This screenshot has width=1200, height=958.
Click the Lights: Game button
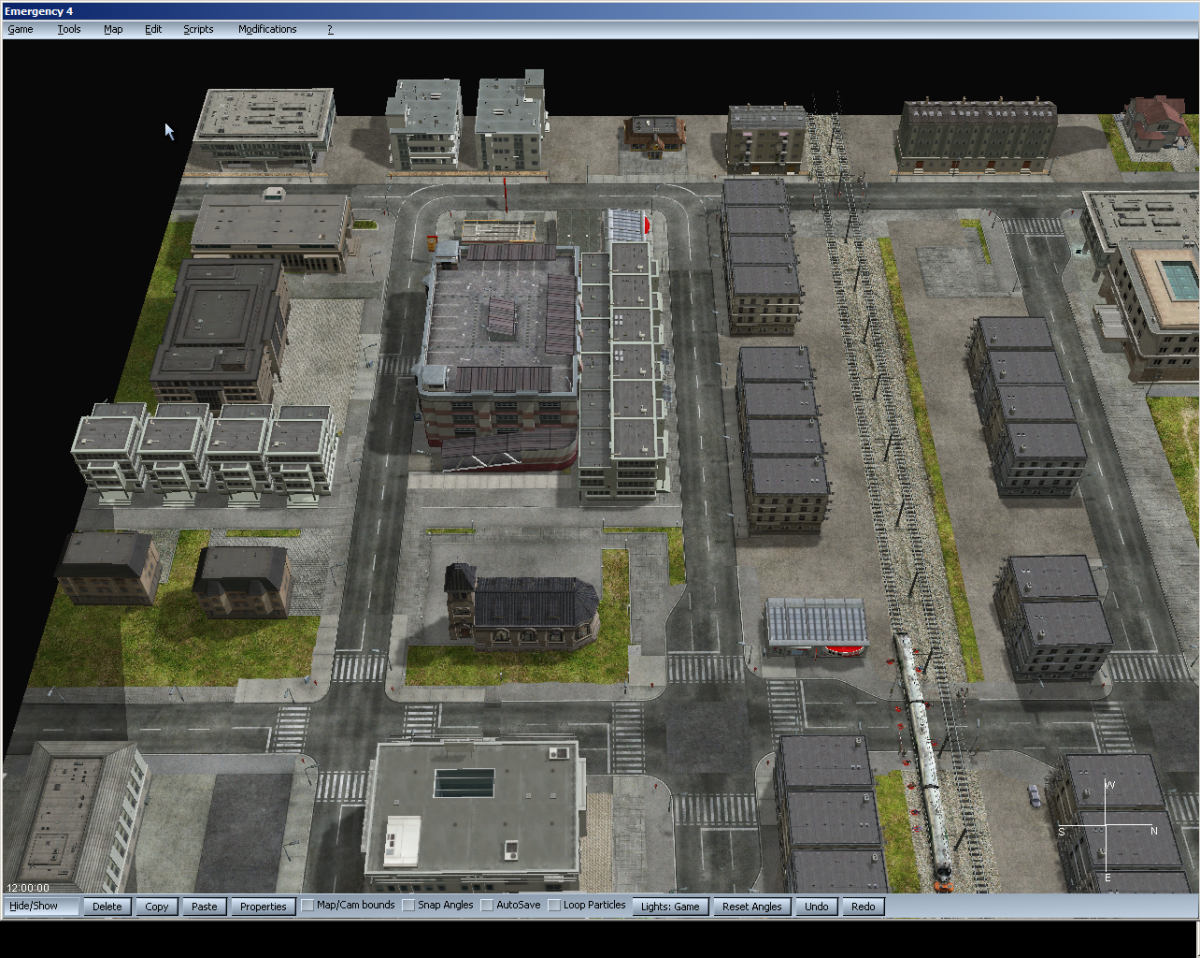click(x=670, y=906)
